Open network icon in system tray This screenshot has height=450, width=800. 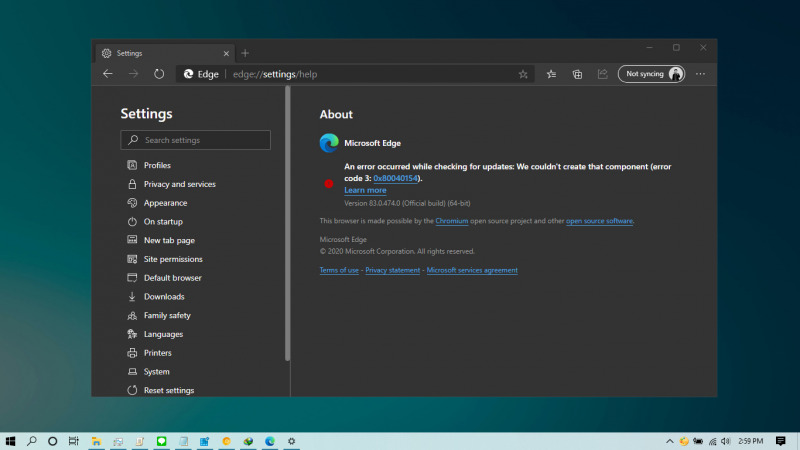point(712,441)
